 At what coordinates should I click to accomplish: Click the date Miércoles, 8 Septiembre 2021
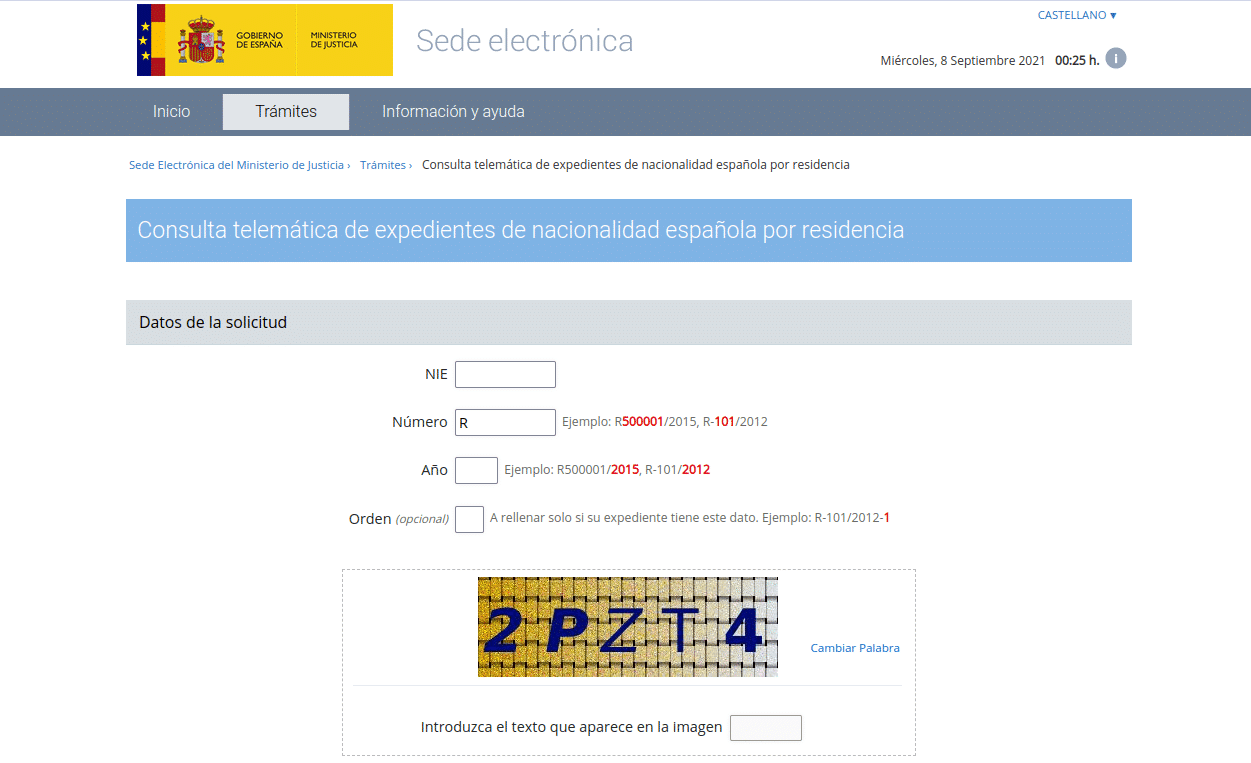(963, 60)
